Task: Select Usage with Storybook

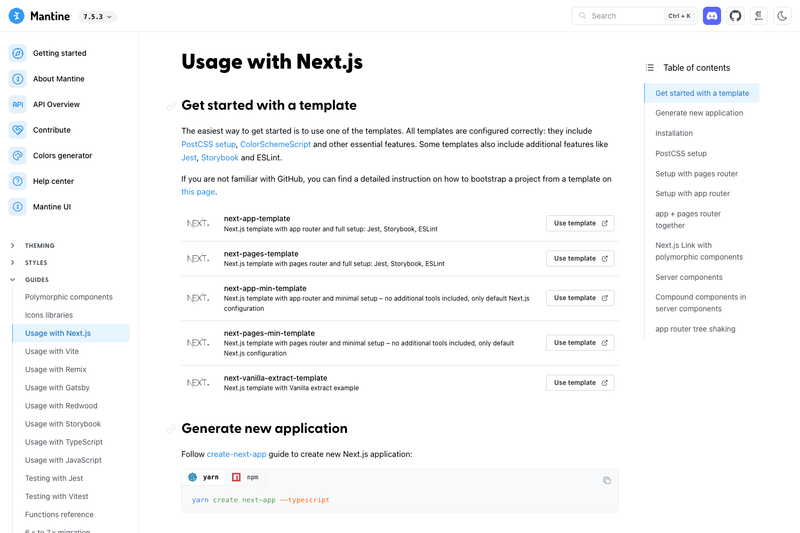Action: click(63, 424)
